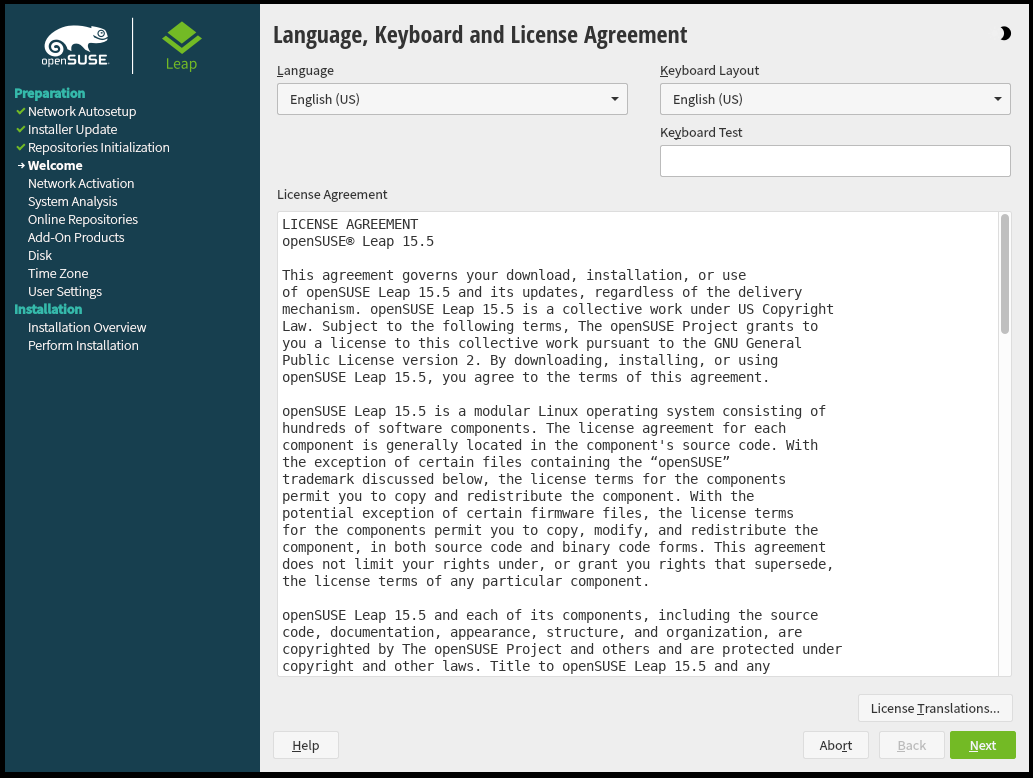Expand the Keyboard Layout combo box
This screenshot has width=1033, height=778.
(x=835, y=99)
